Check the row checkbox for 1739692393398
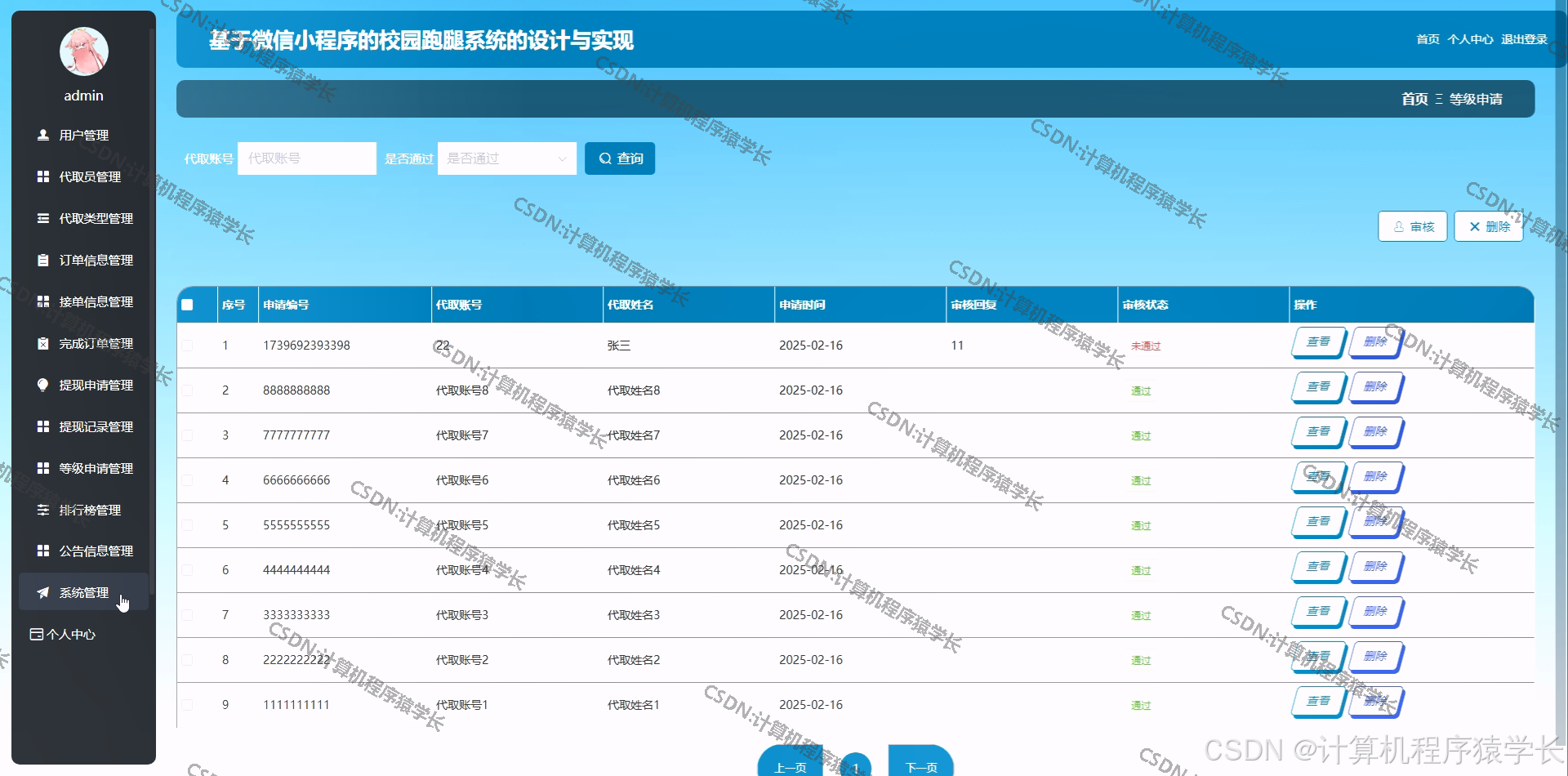The image size is (1568, 776). [x=187, y=346]
